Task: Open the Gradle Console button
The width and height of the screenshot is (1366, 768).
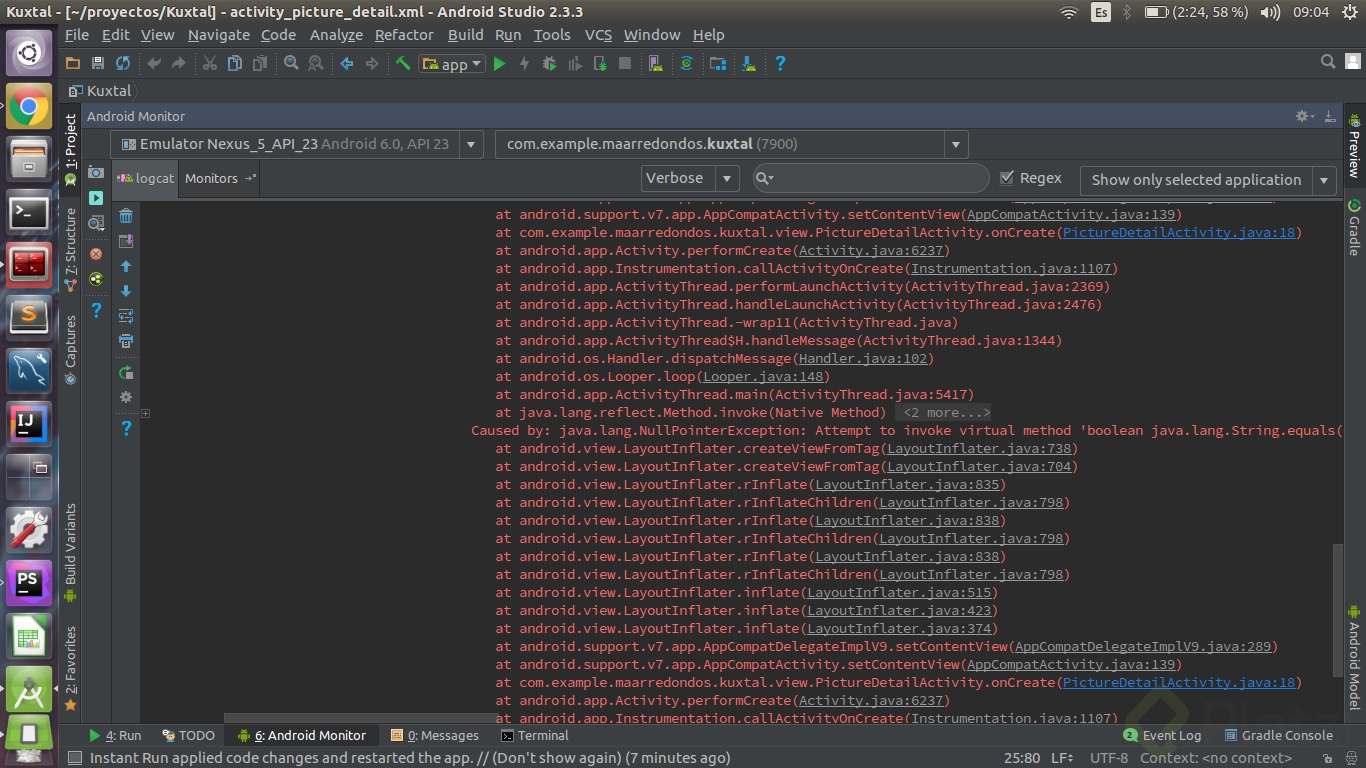Action: (x=1278, y=735)
